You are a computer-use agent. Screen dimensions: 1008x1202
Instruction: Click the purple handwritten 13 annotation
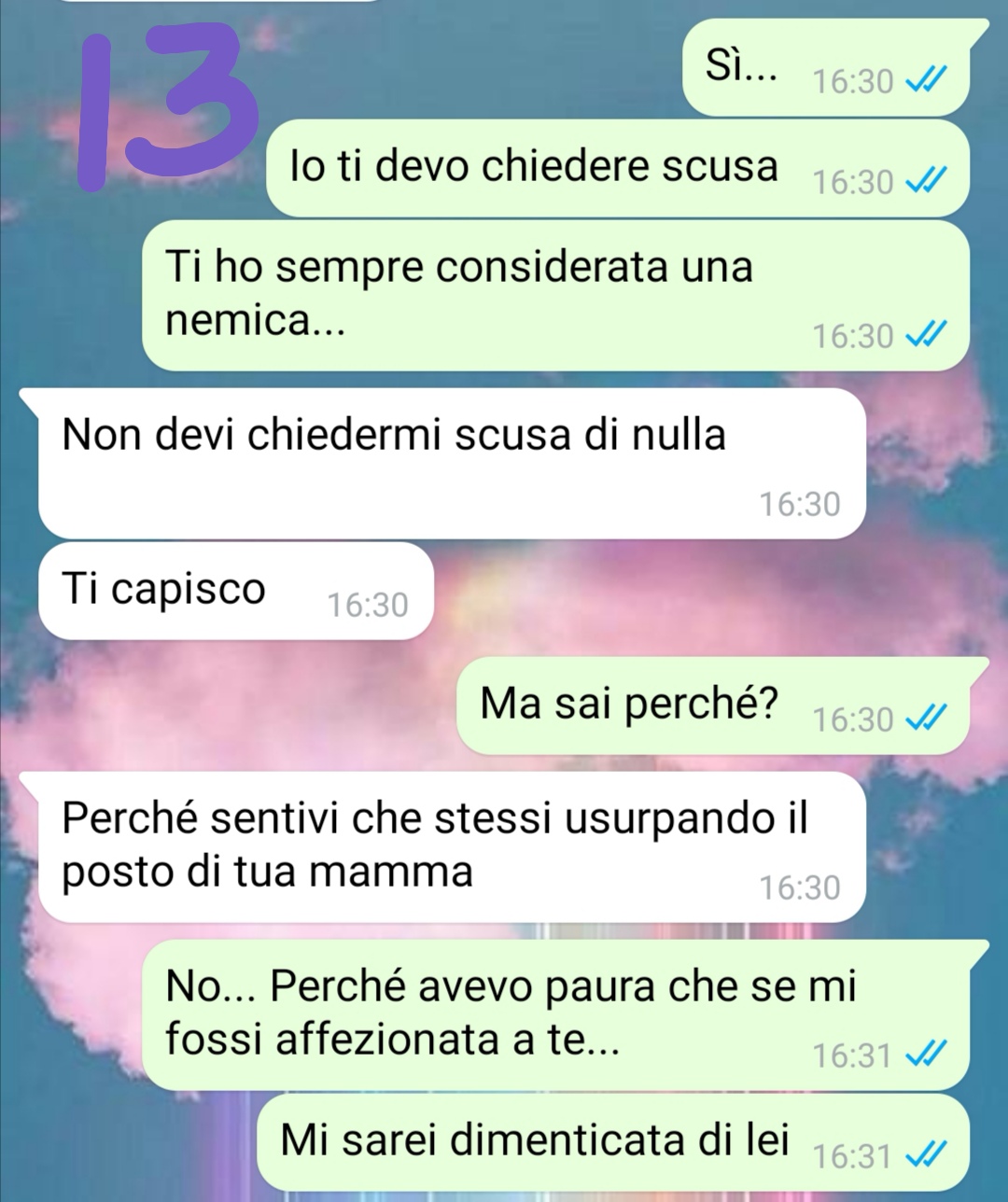pos(166,107)
